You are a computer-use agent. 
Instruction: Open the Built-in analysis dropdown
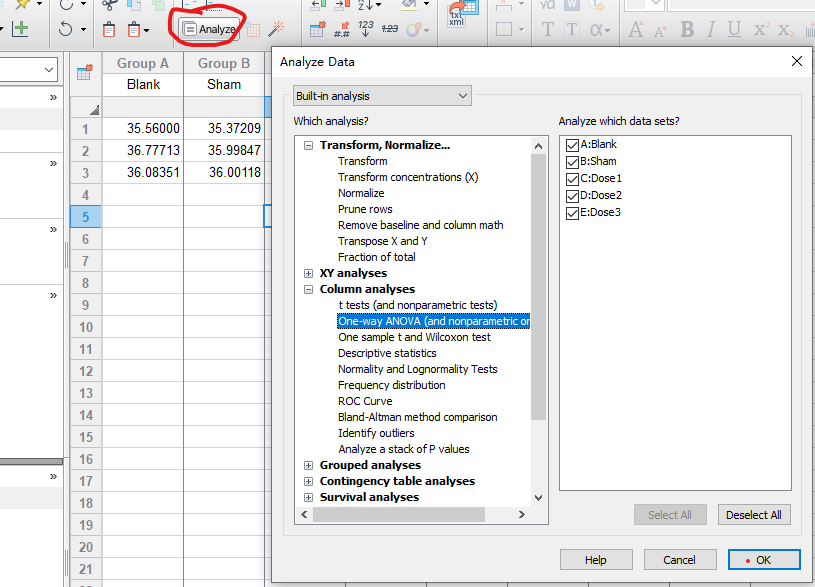tap(382, 96)
